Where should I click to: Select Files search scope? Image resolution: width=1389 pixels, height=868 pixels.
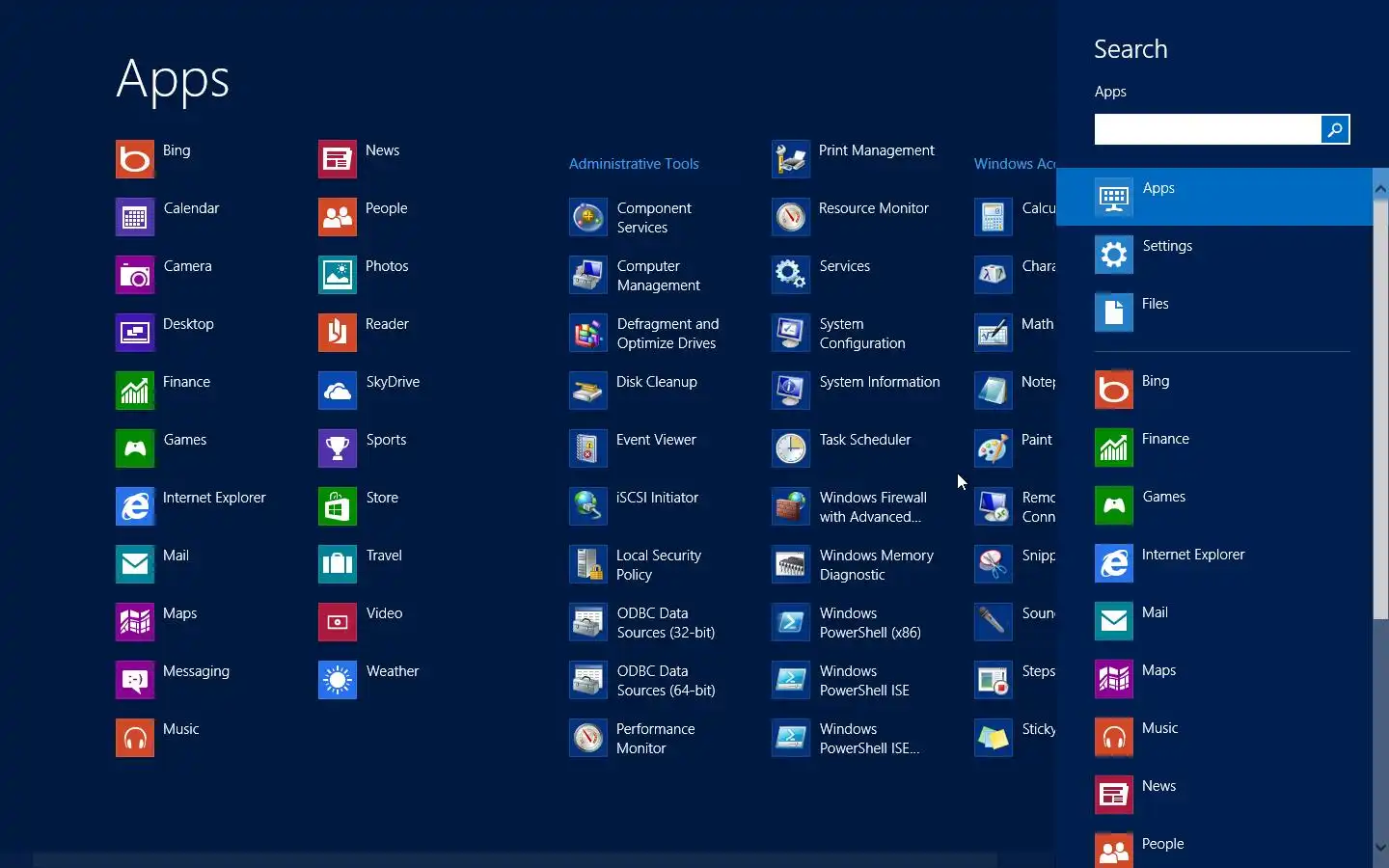[1214, 312]
